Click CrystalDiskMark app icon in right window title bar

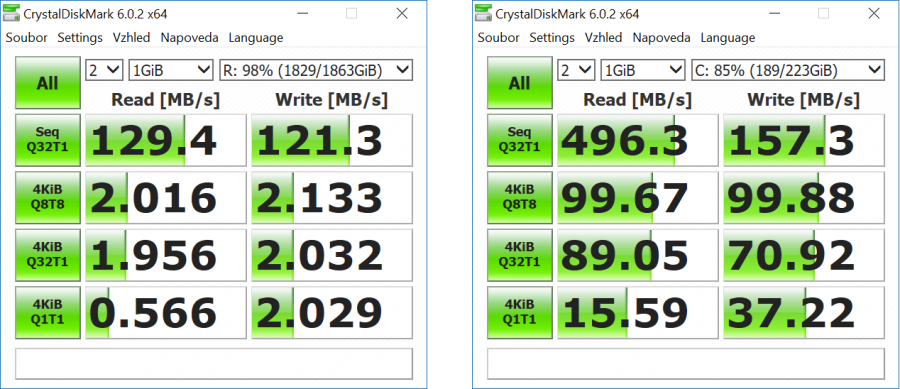point(484,14)
